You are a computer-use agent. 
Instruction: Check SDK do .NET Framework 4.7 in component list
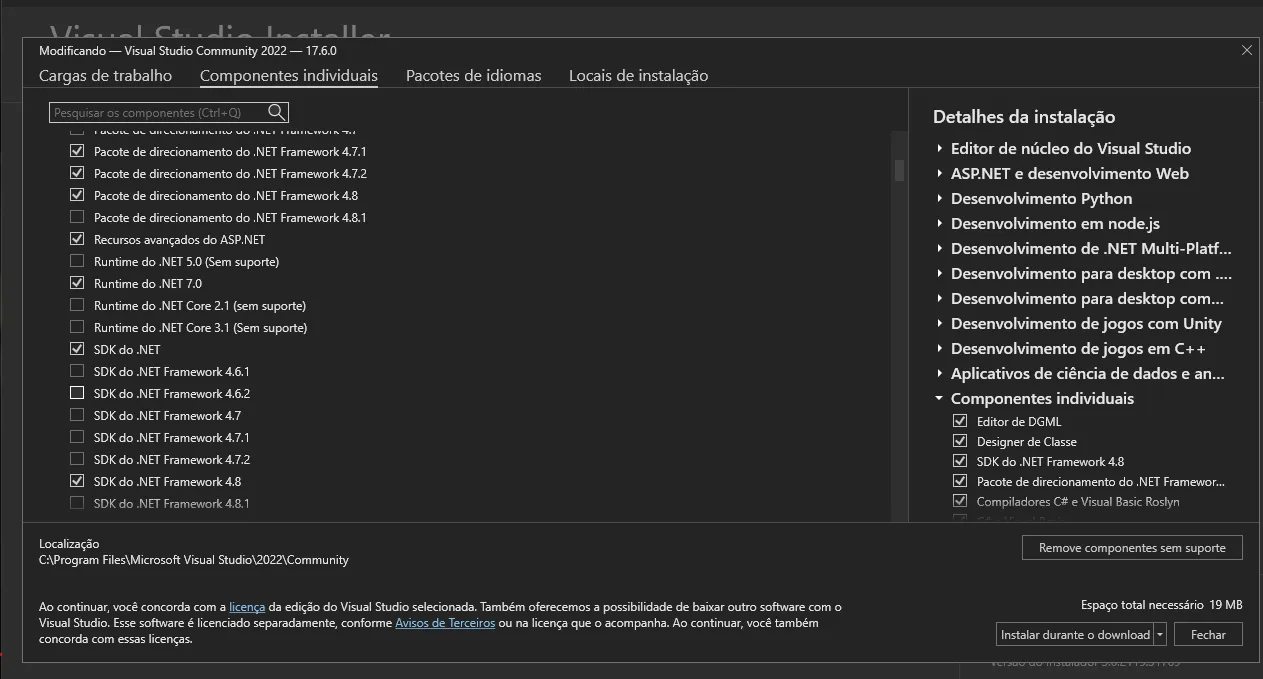click(x=77, y=416)
